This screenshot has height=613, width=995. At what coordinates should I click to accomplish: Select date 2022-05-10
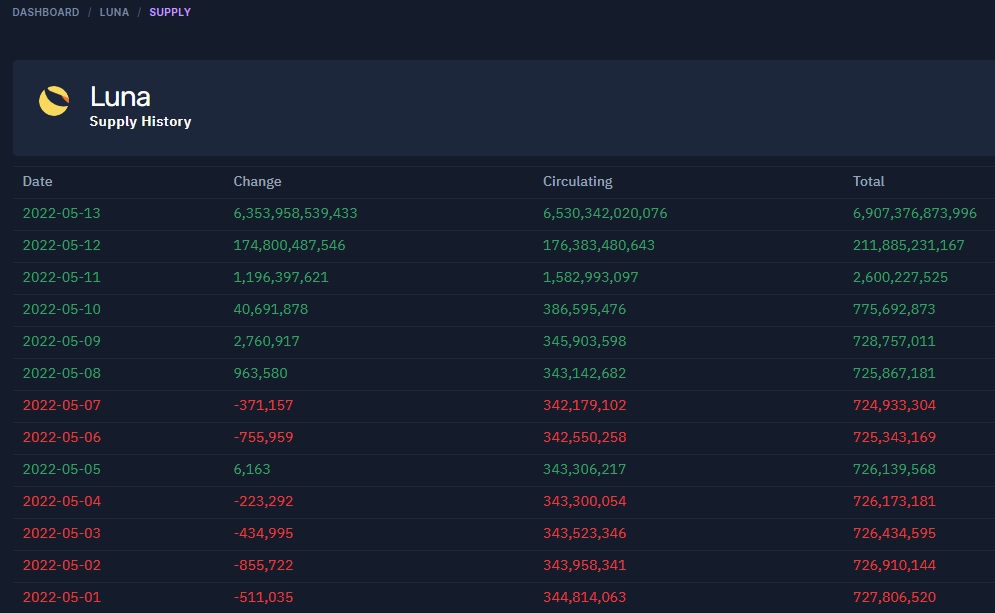(x=62, y=309)
